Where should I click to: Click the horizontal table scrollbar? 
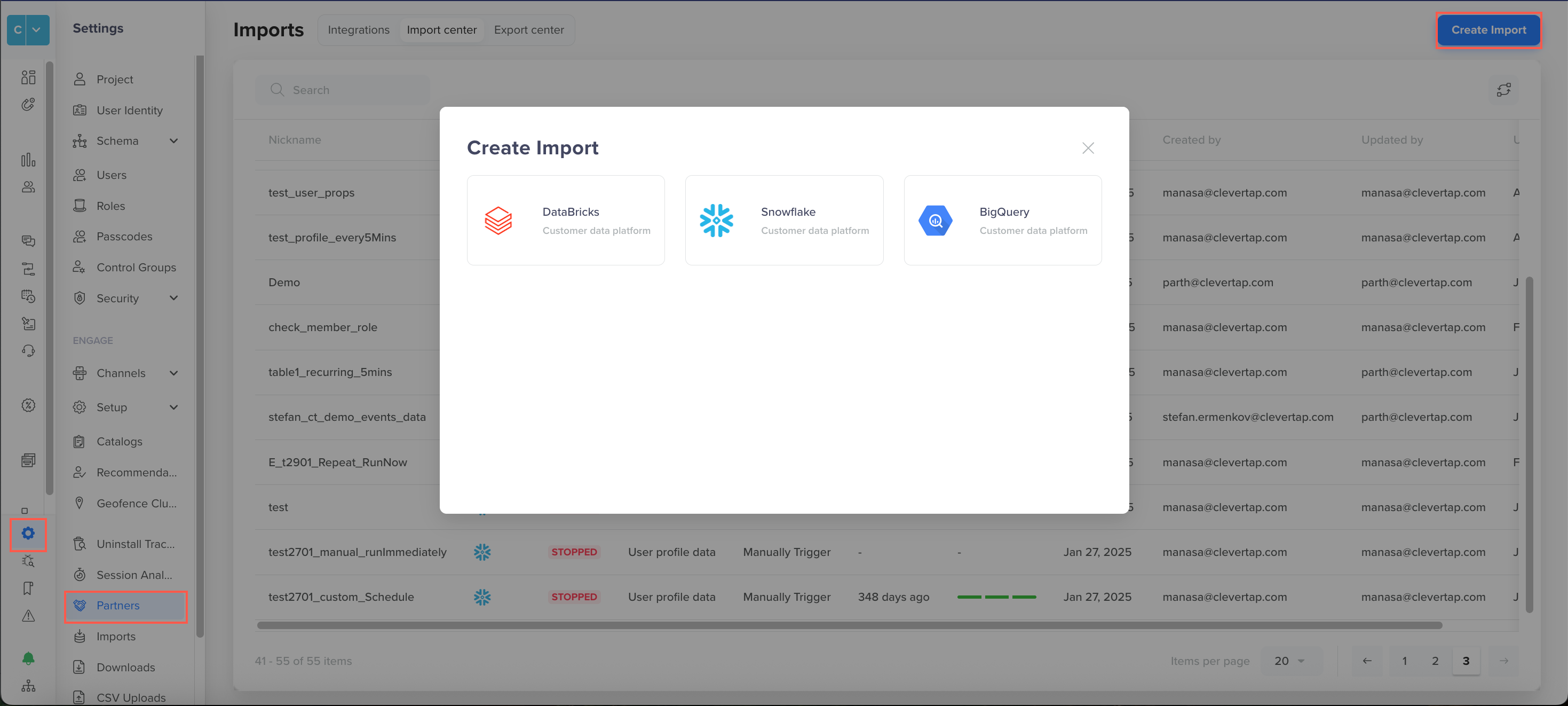[x=849, y=625]
